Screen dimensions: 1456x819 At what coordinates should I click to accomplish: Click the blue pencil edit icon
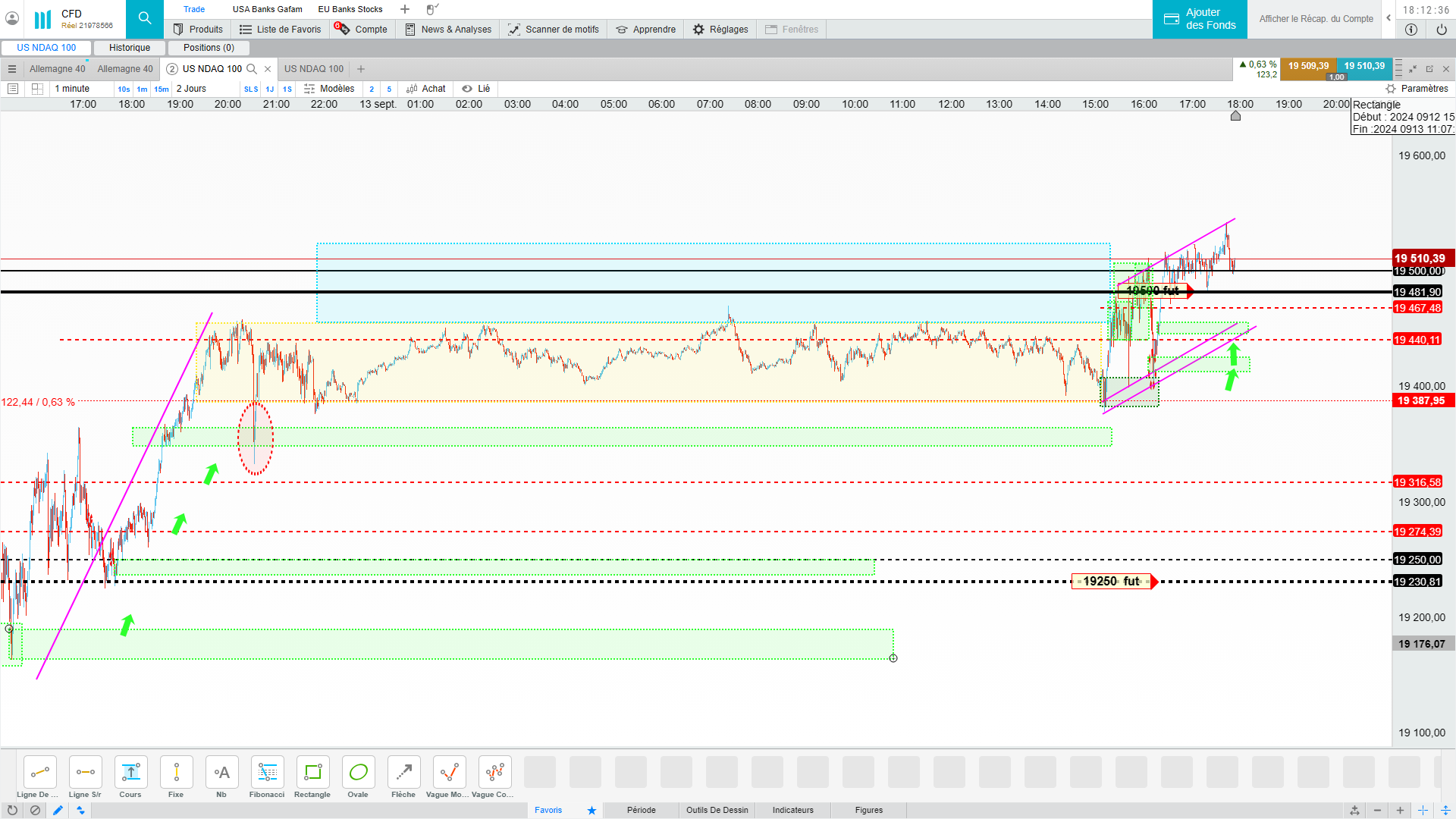(x=58, y=810)
